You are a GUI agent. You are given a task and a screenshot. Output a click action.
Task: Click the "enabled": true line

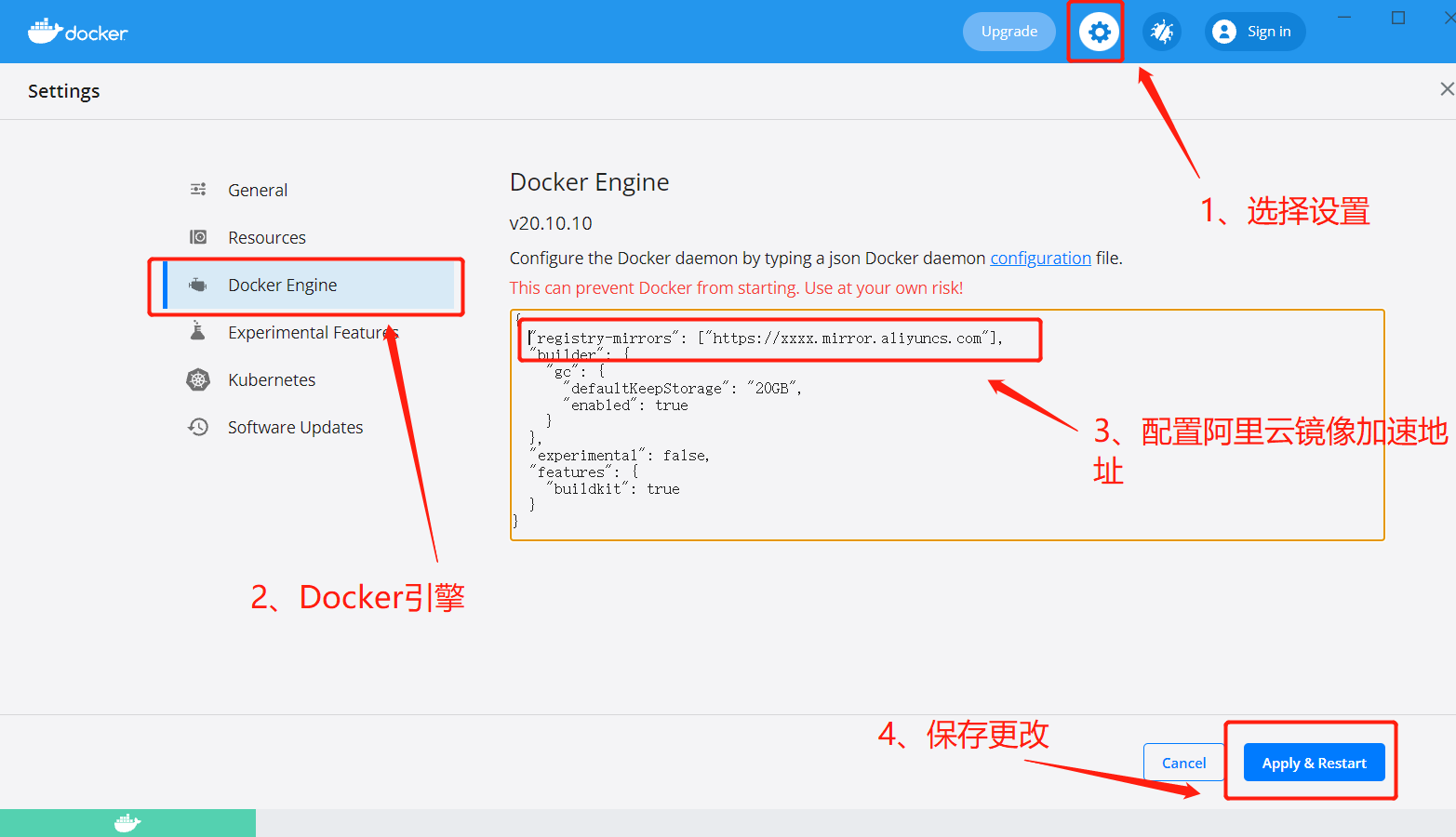625,405
